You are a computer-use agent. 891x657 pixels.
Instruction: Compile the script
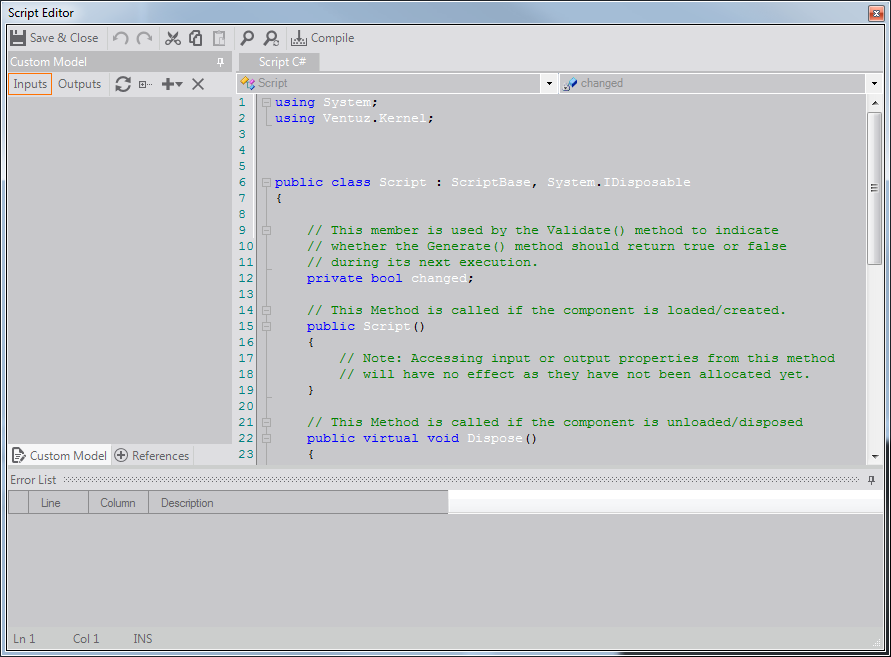click(x=322, y=38)
